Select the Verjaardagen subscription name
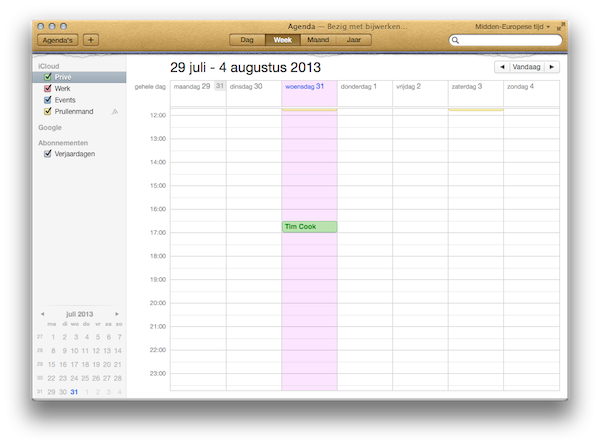The height and width of the screenshot is (446, 600). (75, 154)
